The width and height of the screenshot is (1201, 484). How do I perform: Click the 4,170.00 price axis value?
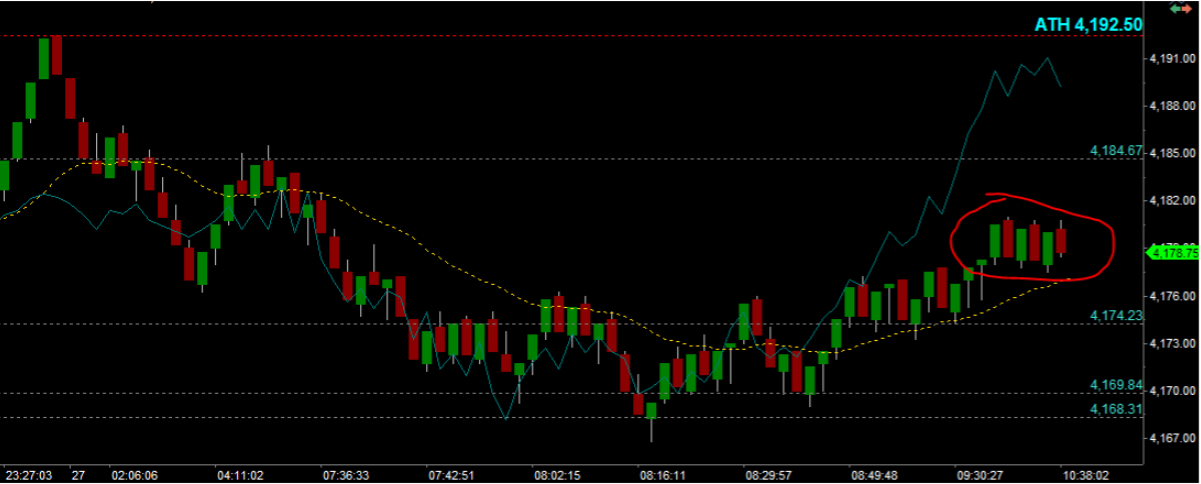[x=1174, y=391]
